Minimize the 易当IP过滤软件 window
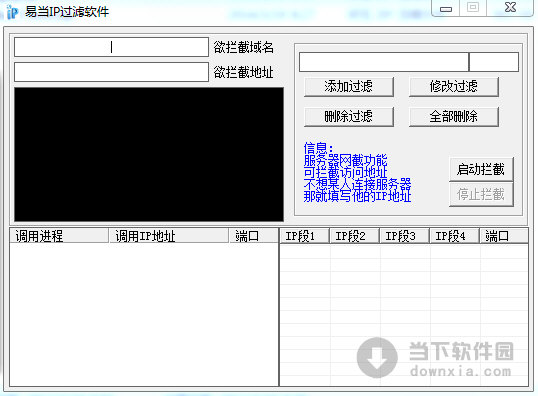Viewport: 538px width, 396px height. click(446, 8)
